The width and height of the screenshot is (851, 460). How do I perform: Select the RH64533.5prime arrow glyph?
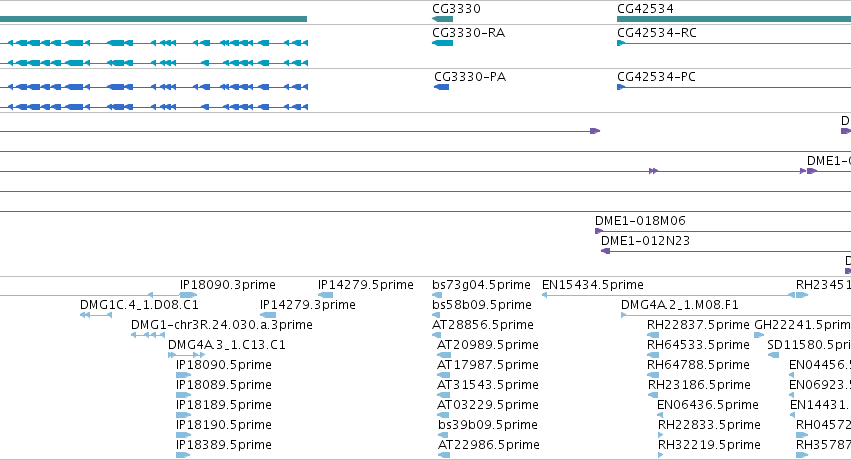(x=653, y=355)
